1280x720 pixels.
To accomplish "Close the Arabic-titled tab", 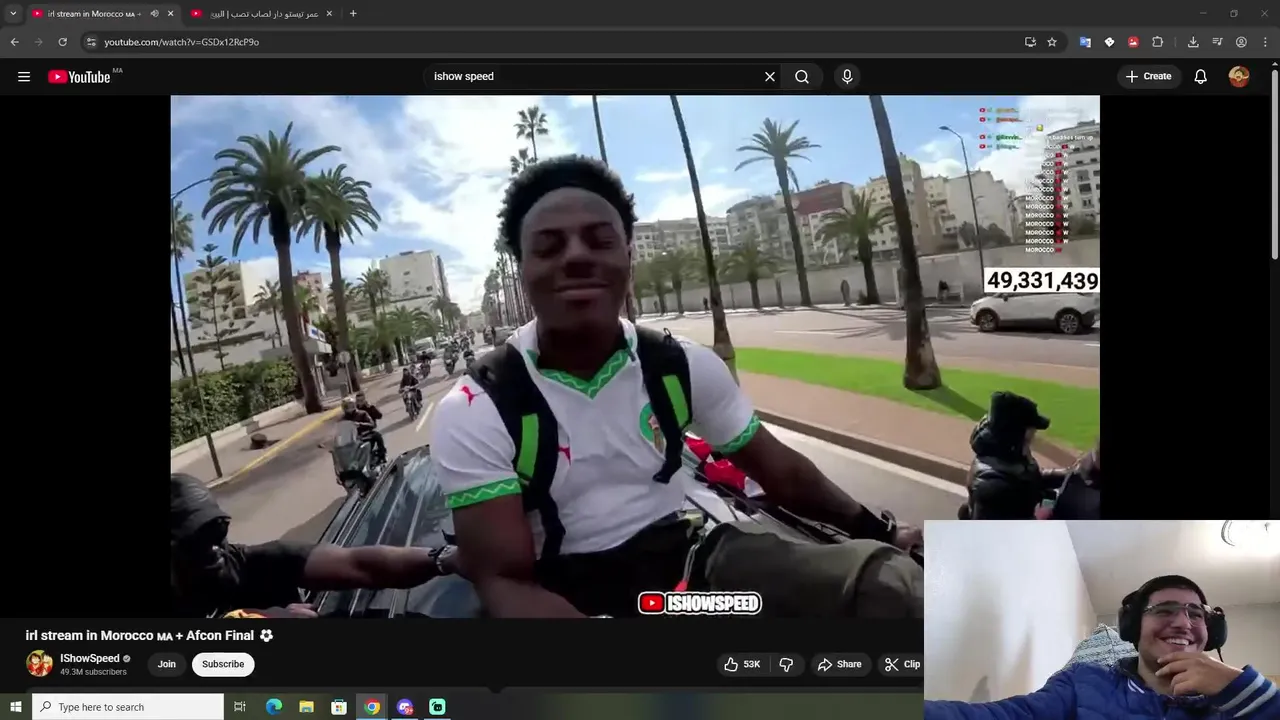I will click(328, 13).
